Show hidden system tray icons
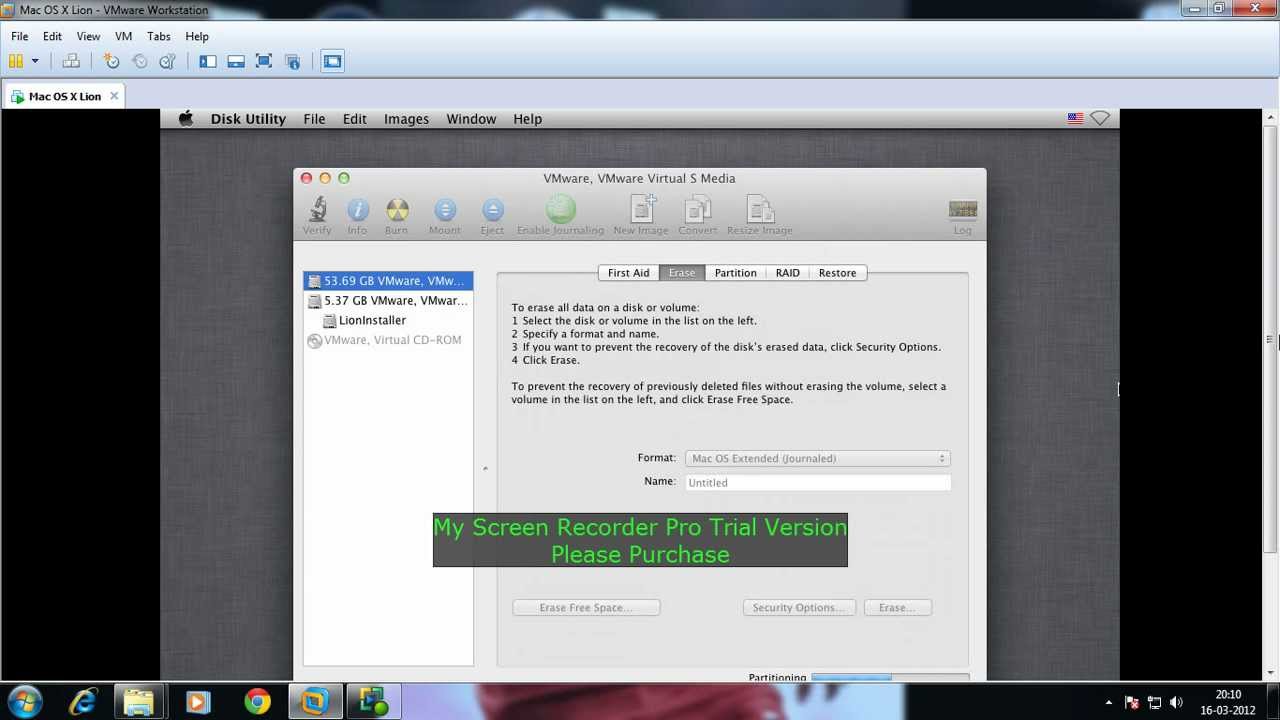 pos(1108,702)
